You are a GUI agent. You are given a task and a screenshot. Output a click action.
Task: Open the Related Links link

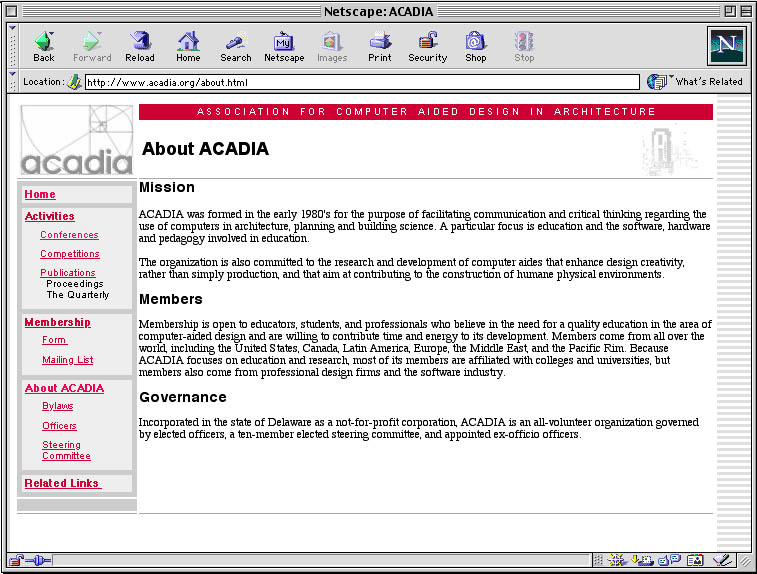62,483
